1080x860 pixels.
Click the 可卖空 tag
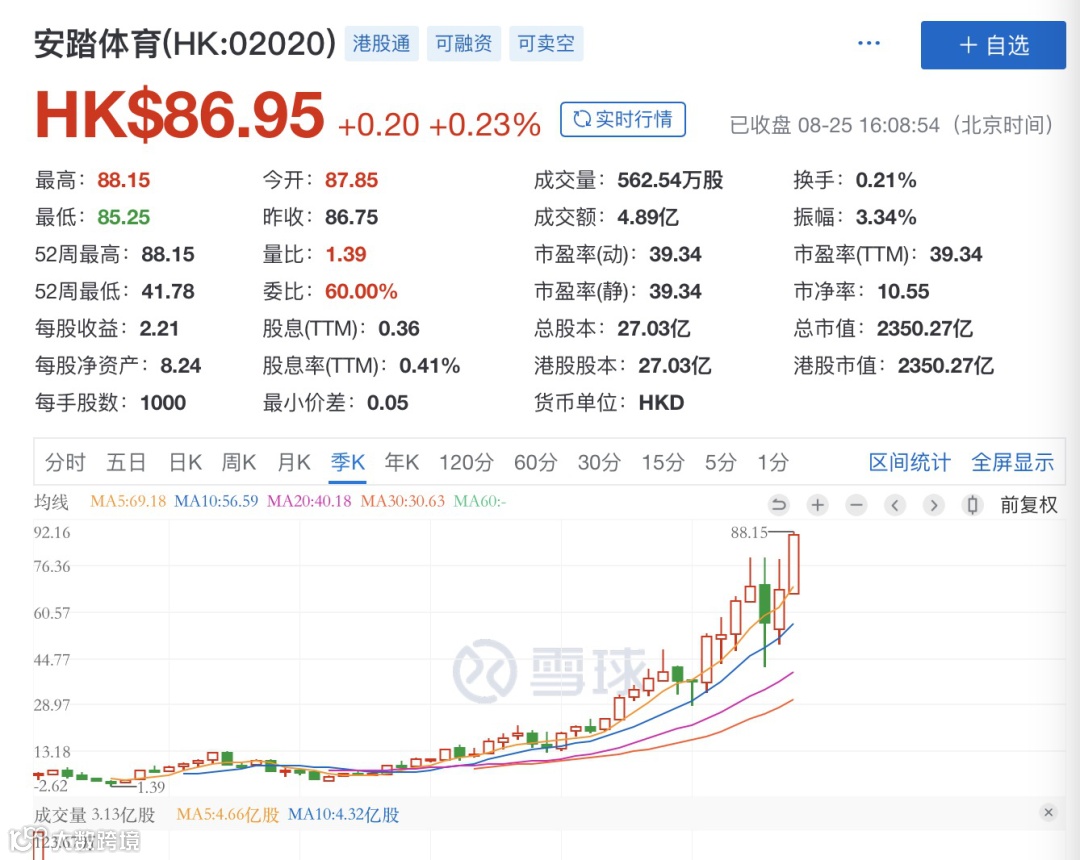click(x=546, y=43)
